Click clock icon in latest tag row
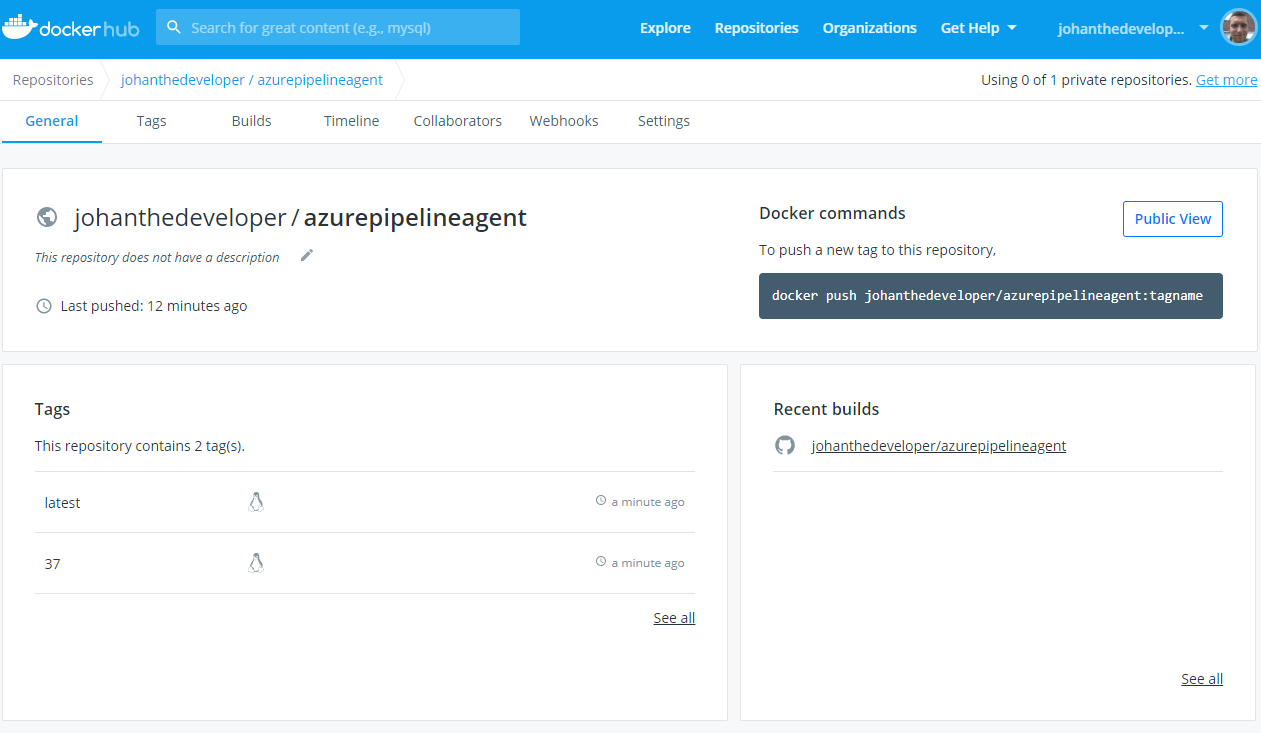The width and height of the screenshot is (1261, 733). [601, 500]
